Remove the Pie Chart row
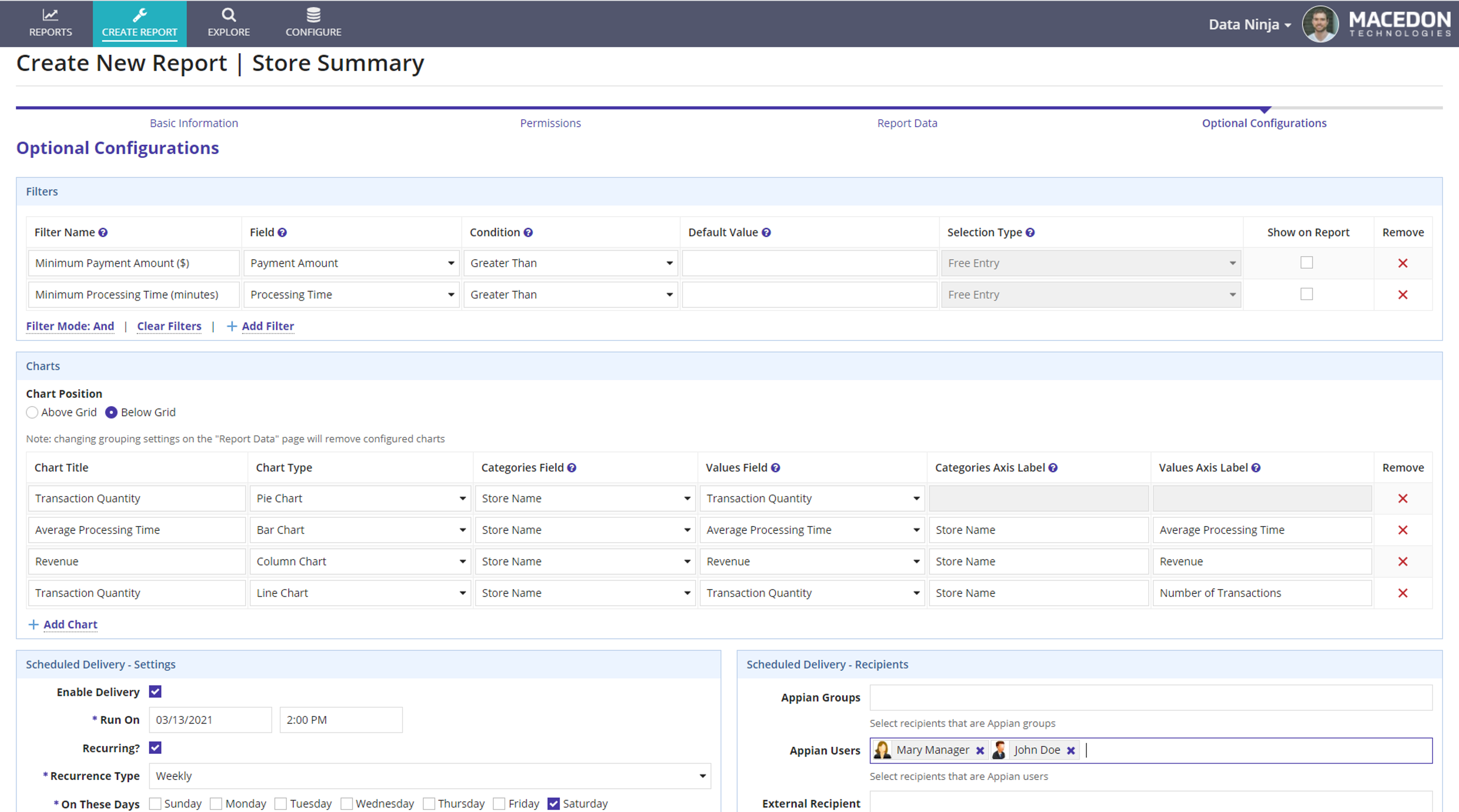The height and width of the screenshot is (812, 1459). 1403,499
